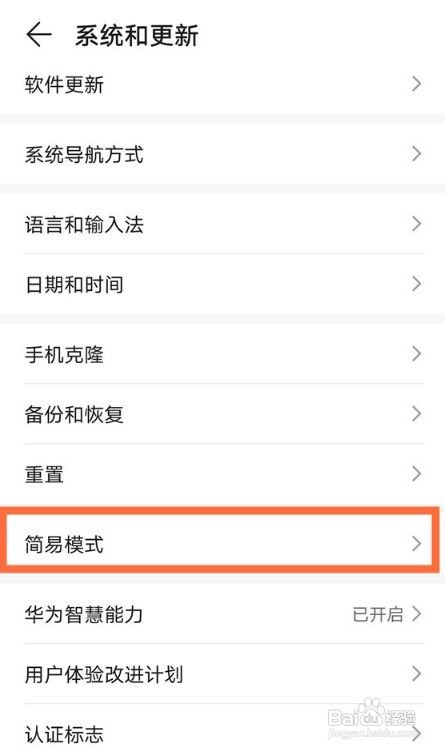Open 软件更新 settings

click(x=222, y=84)
